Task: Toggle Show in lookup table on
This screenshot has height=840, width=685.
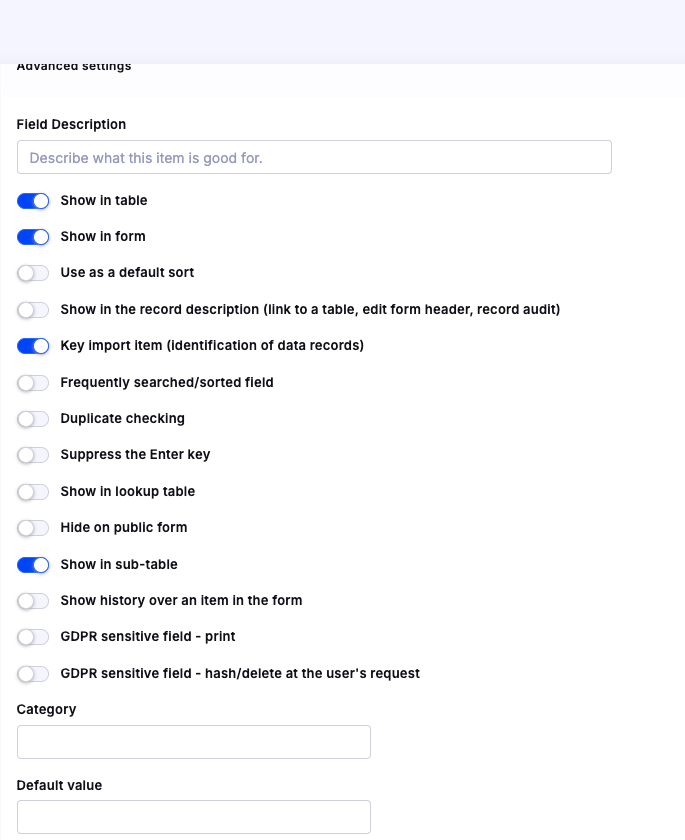Action: pos(33,492)
